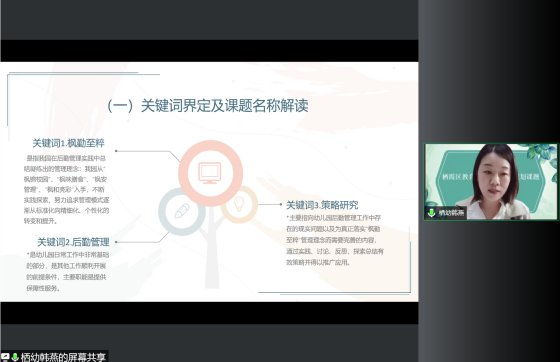Image resolution: width=560 pixels, height=362 pixels.
Task: Click the monitor icon in pink circle
Action: click(x=210, y=173)
